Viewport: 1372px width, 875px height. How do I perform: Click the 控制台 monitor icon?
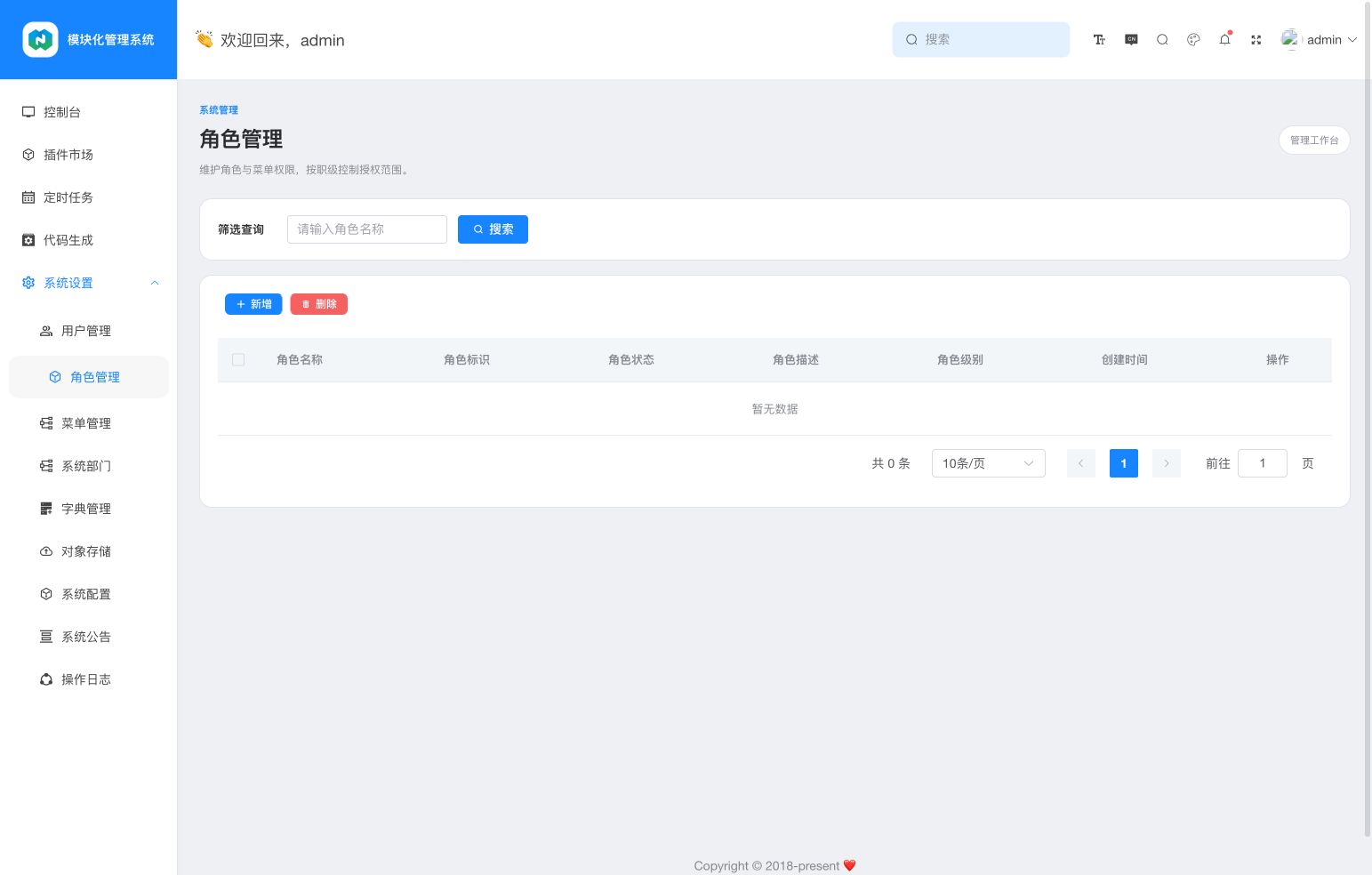click(x=28, y=112)
